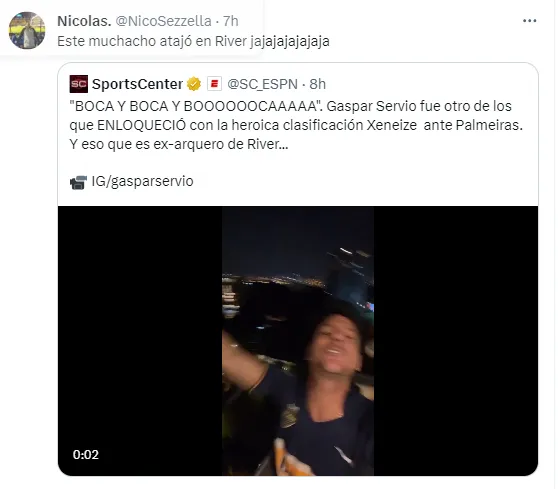Click the black left side of the video
The image size is (558, 489).
click(140, 341)
